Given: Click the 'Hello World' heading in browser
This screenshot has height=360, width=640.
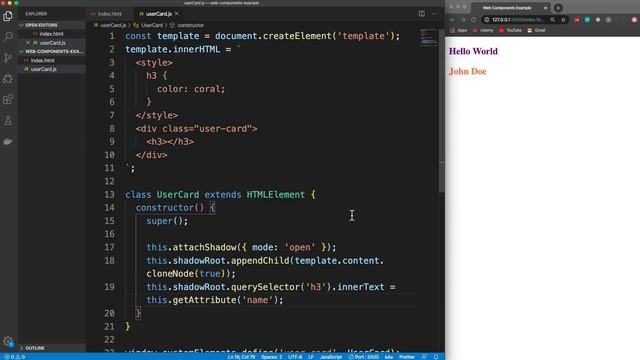Looking at the screenshot, I should pos(473,51).
